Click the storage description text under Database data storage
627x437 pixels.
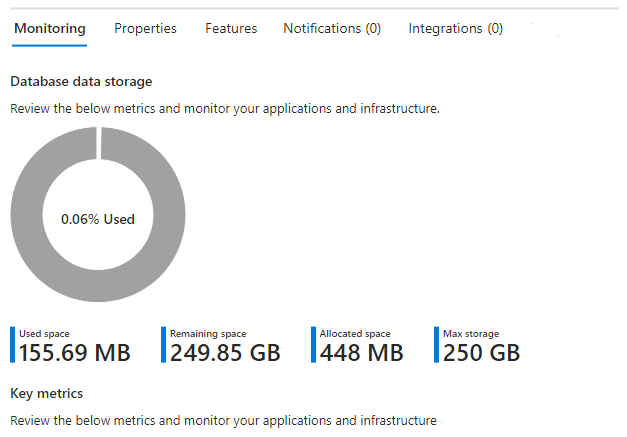point(224,108)
